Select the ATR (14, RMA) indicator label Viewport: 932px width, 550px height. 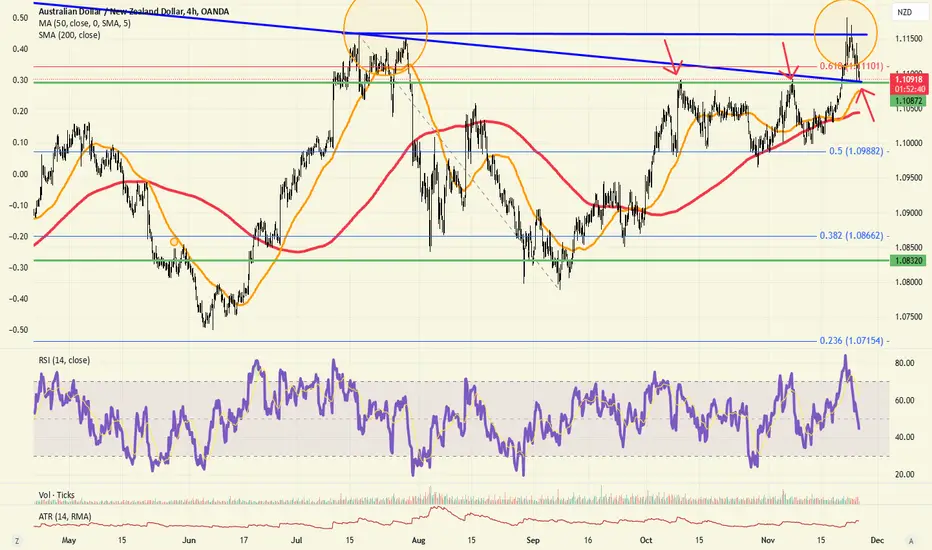pyautogui.click(x=65, y=517)
